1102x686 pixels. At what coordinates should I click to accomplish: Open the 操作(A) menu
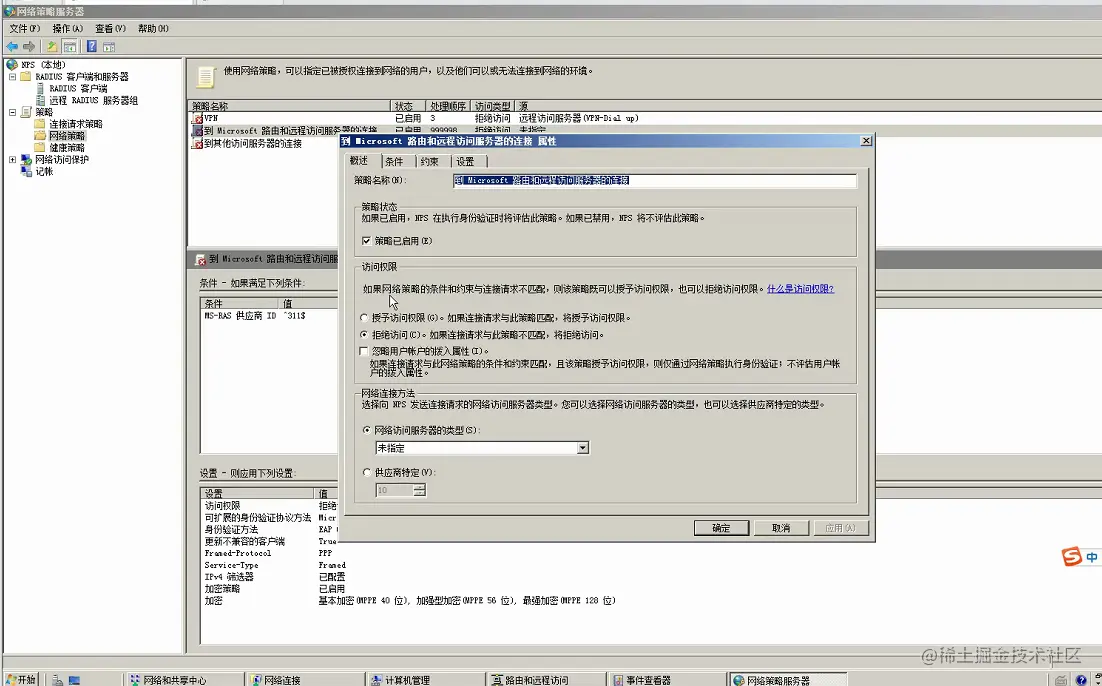67,29
